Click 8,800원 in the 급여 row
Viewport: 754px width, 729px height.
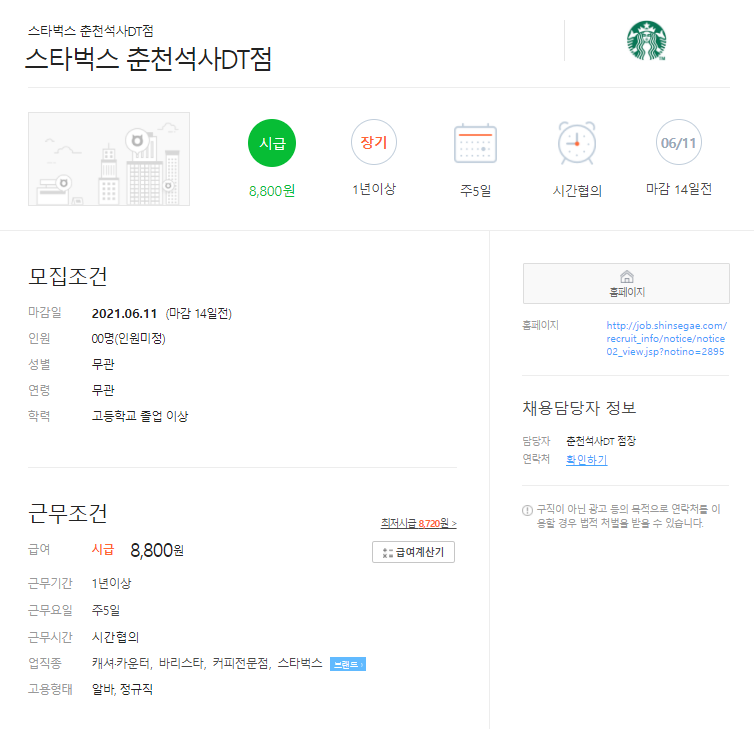click(x=157, y=550)
